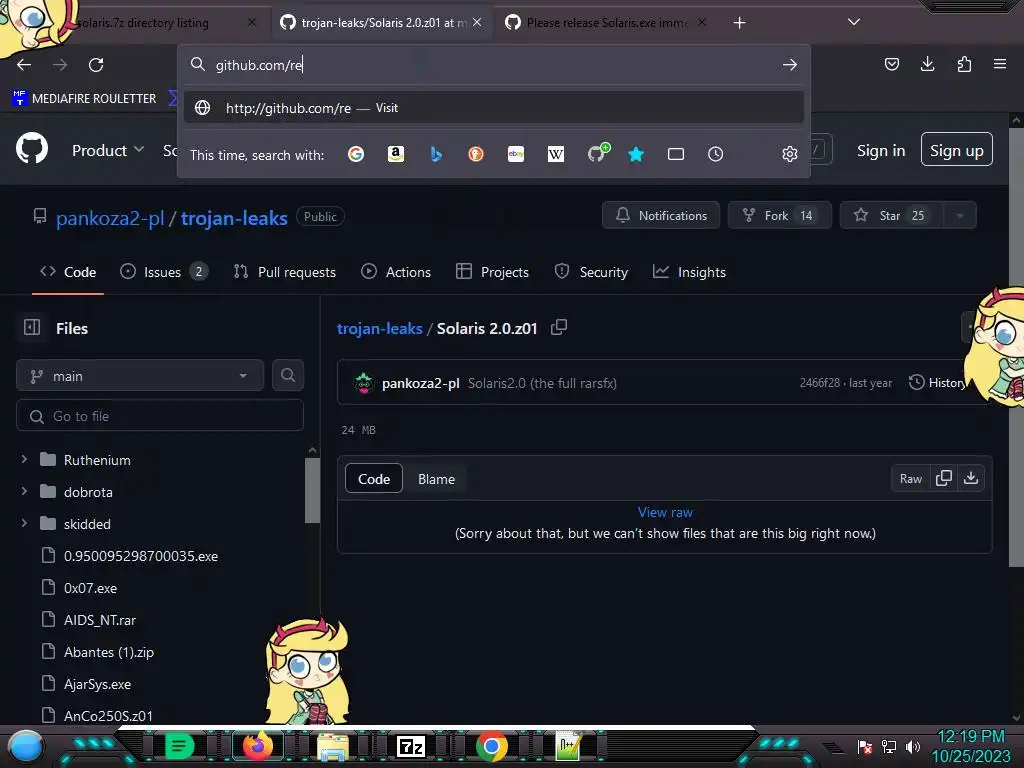
Task: Open Firefox from the taskbar
Action: pyautogui.click(x=257, y=746)
